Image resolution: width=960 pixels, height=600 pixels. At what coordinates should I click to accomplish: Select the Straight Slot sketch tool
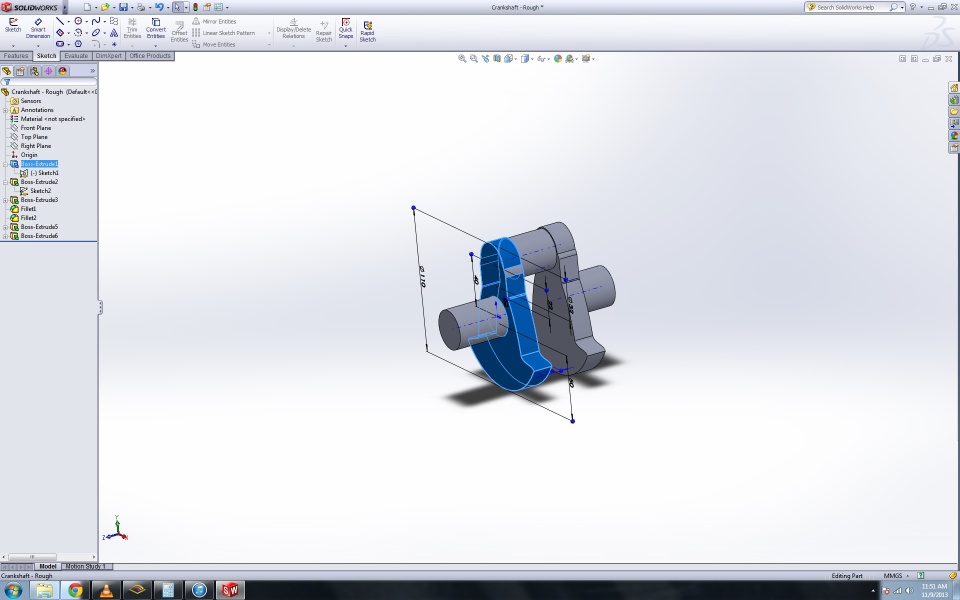point(59,44)
